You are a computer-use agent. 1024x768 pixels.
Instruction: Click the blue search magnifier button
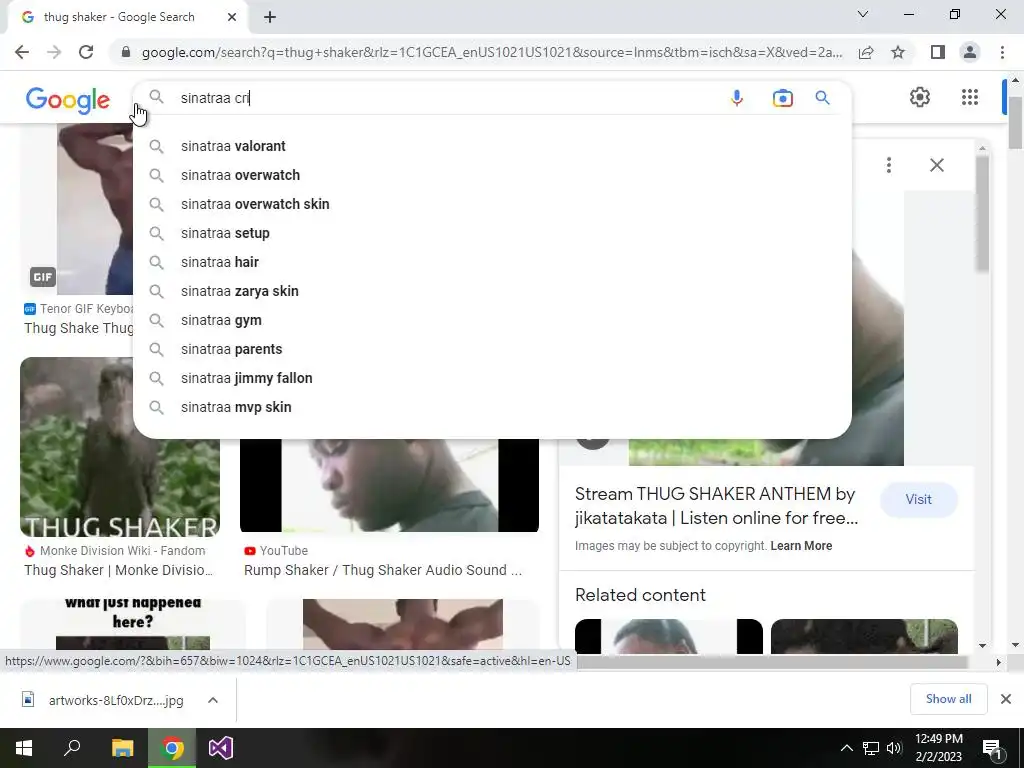click(822, 98)
